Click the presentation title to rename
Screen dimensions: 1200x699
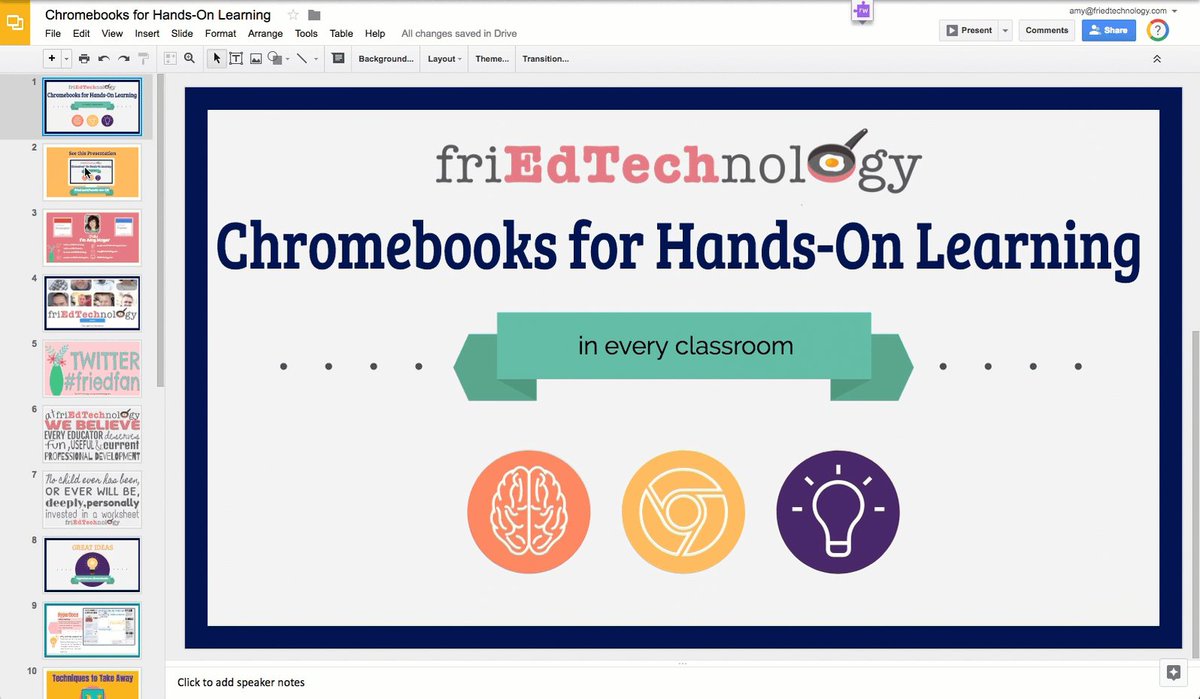pos(158,15)
